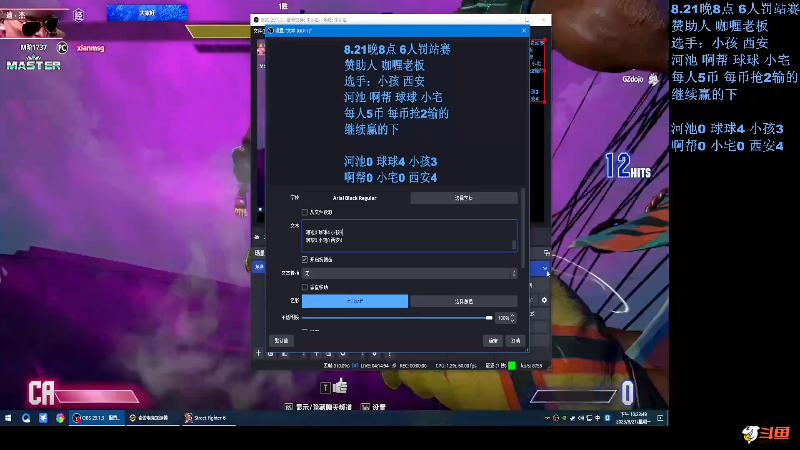Click the 中 input method indicator in tray
This screenshot has width=800, height=450.
[x=597, y=418]
